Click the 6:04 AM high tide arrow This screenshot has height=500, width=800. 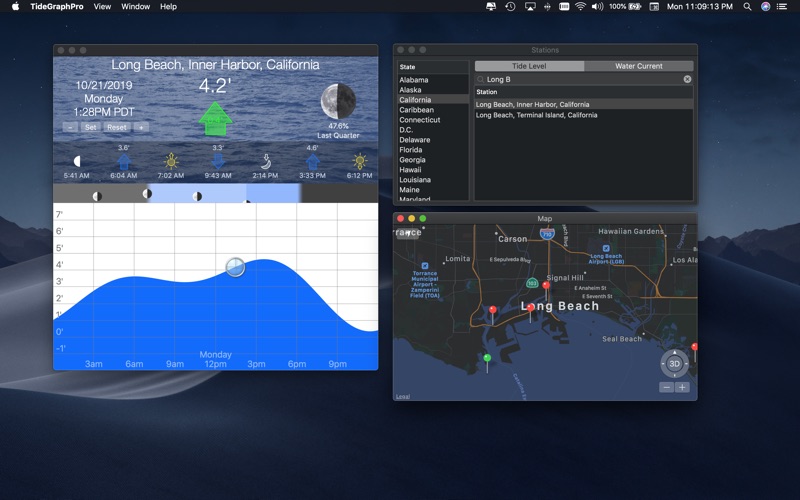pos(123,162)
